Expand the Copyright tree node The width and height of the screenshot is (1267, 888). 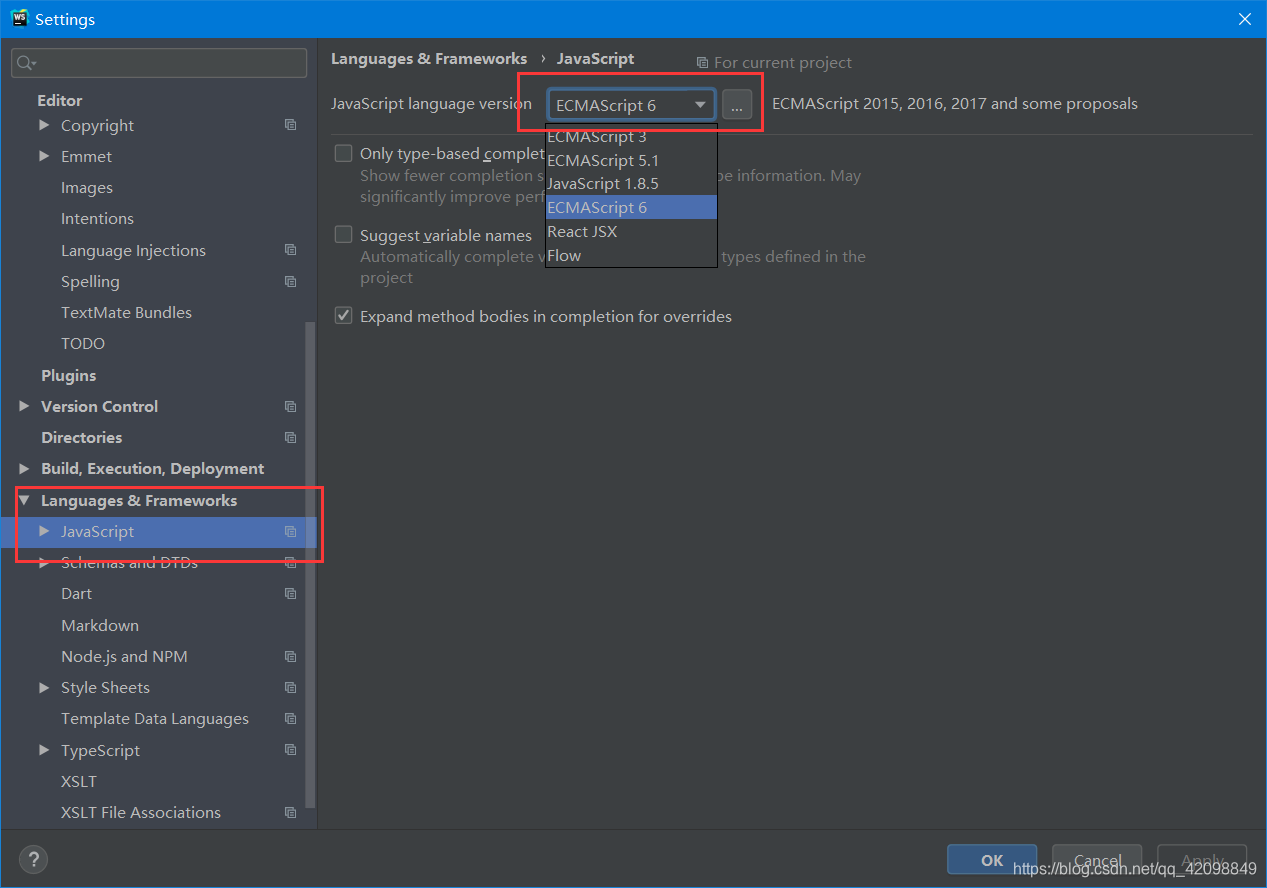44,125
